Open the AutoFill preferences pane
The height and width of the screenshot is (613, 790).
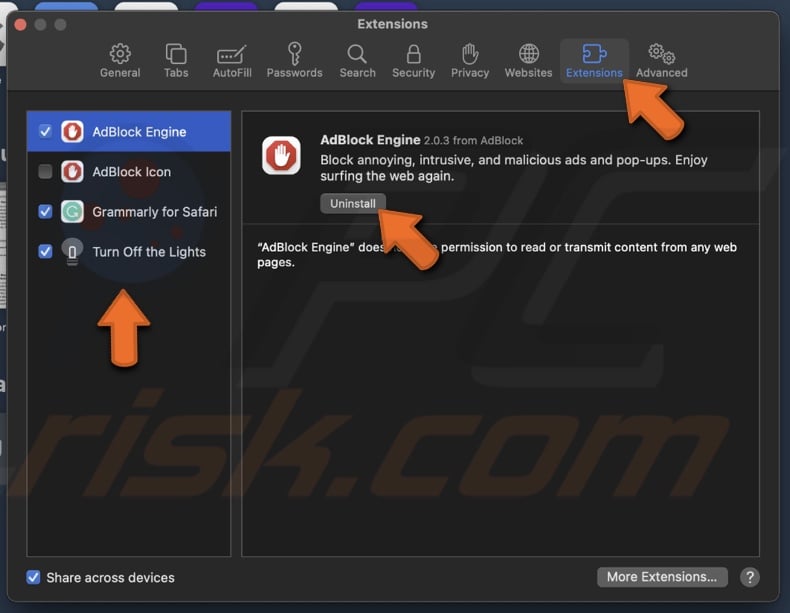pos(232,60)
